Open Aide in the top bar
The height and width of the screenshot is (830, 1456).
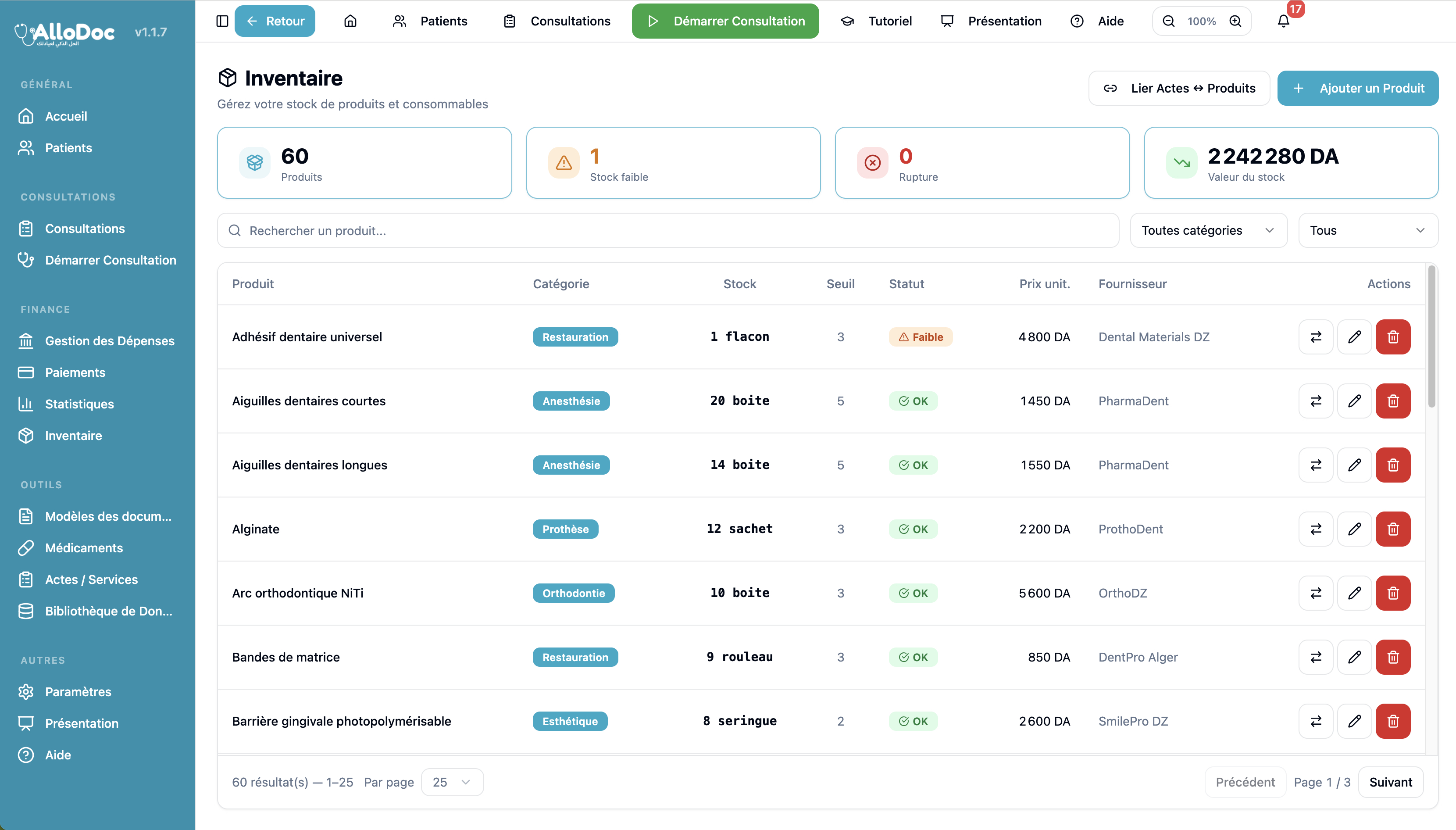[x=1097, y=21]
